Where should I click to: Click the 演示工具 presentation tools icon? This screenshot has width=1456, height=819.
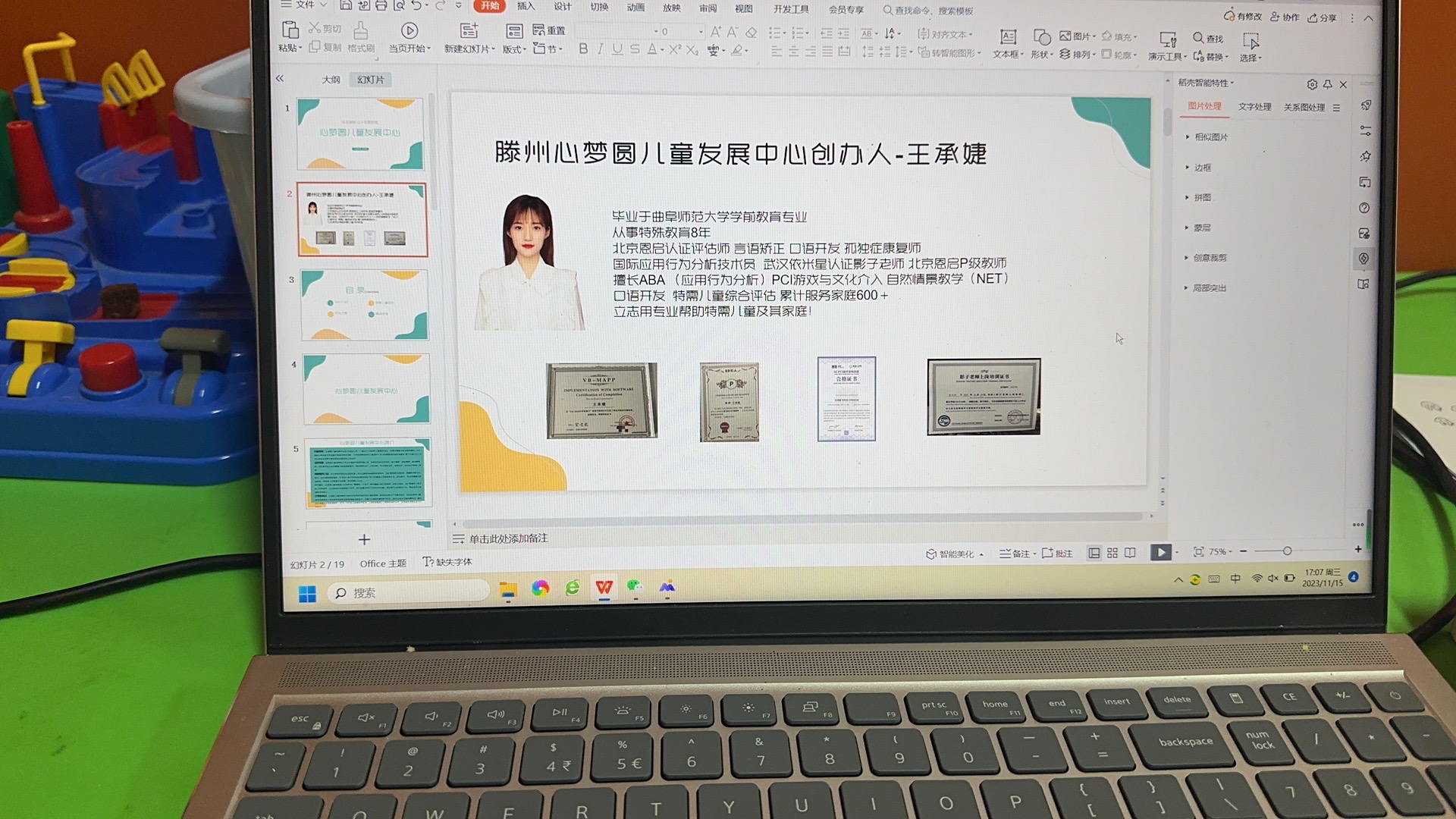[x=1167, y=40]
